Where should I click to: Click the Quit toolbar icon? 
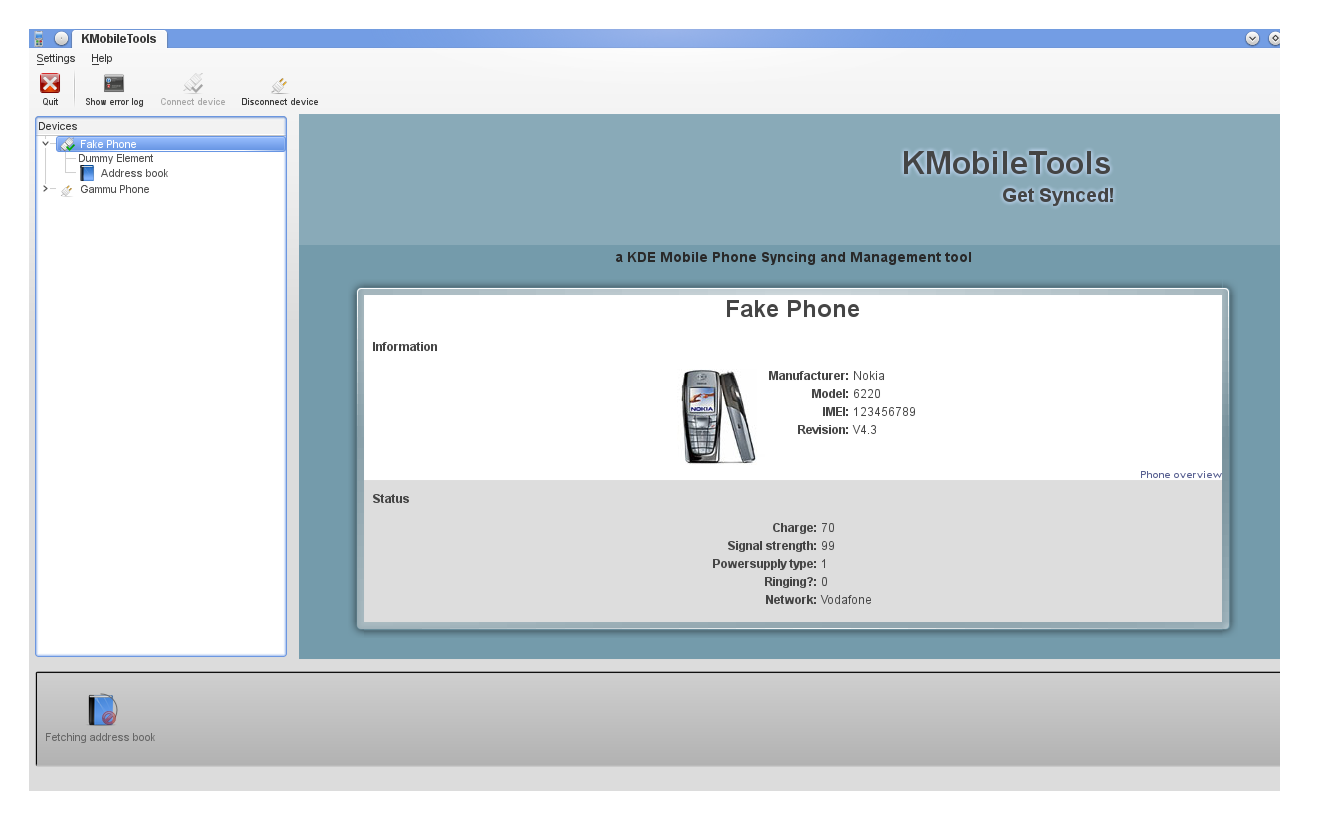coord(50,84)
